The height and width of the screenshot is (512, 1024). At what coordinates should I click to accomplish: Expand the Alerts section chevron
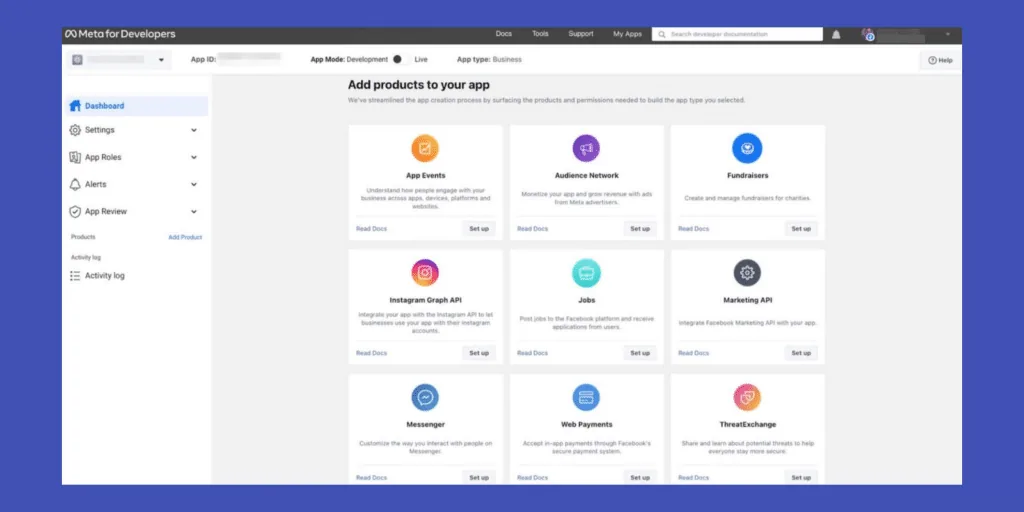click(194, 184)
